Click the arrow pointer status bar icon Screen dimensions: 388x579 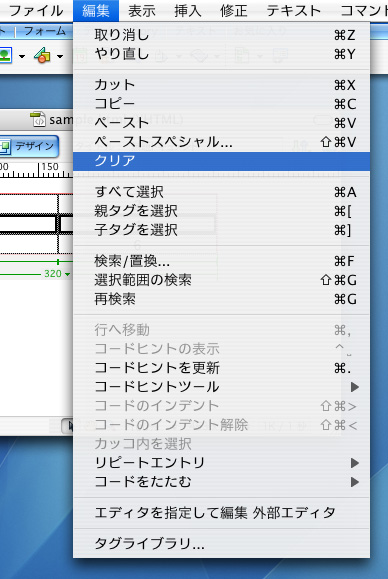coord(68,427)
